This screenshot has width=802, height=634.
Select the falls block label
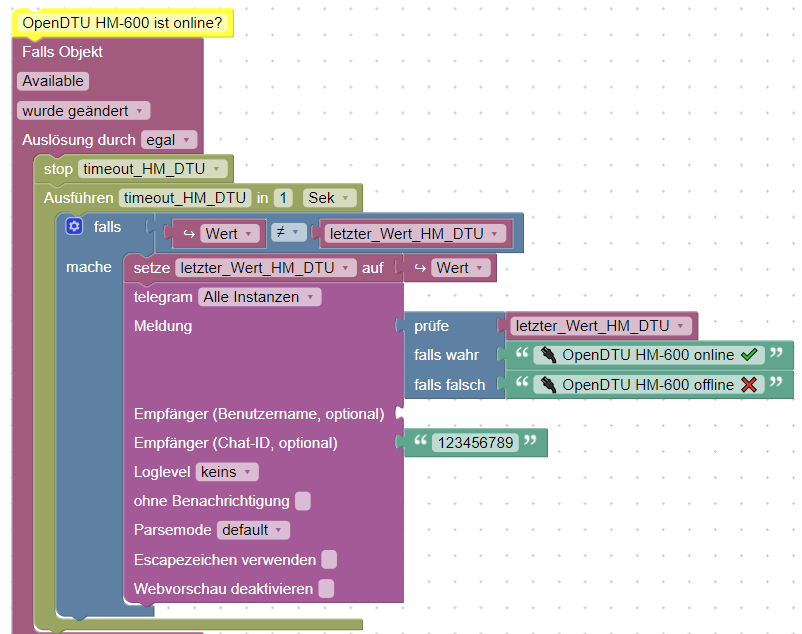[x=107, y=227]
